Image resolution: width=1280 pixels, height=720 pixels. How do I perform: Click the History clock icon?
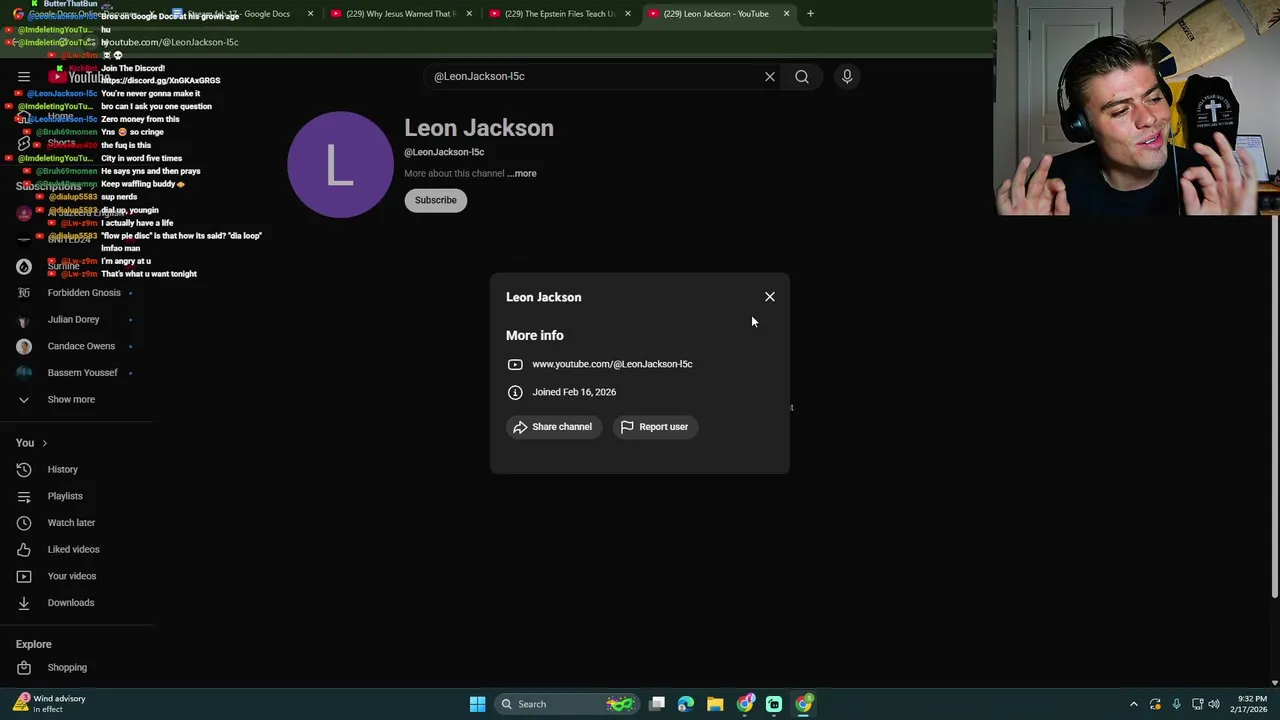pyautogui.click(x=24, y=469)
